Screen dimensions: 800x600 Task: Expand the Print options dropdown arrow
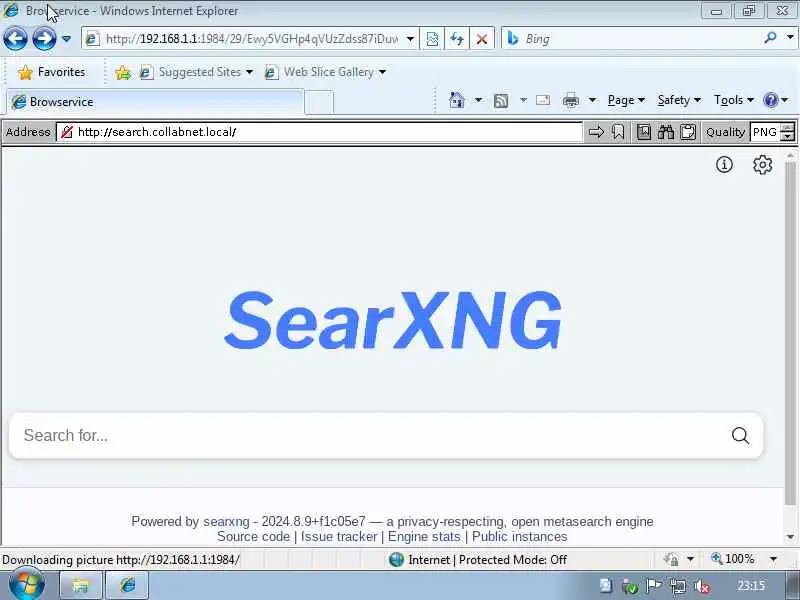[x=592, y=100]
